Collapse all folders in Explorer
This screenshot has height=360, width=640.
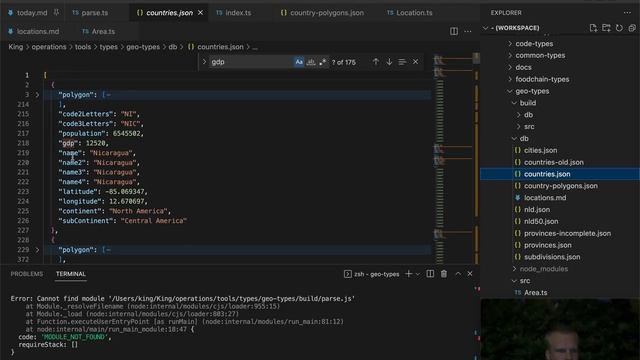[632, 28]
